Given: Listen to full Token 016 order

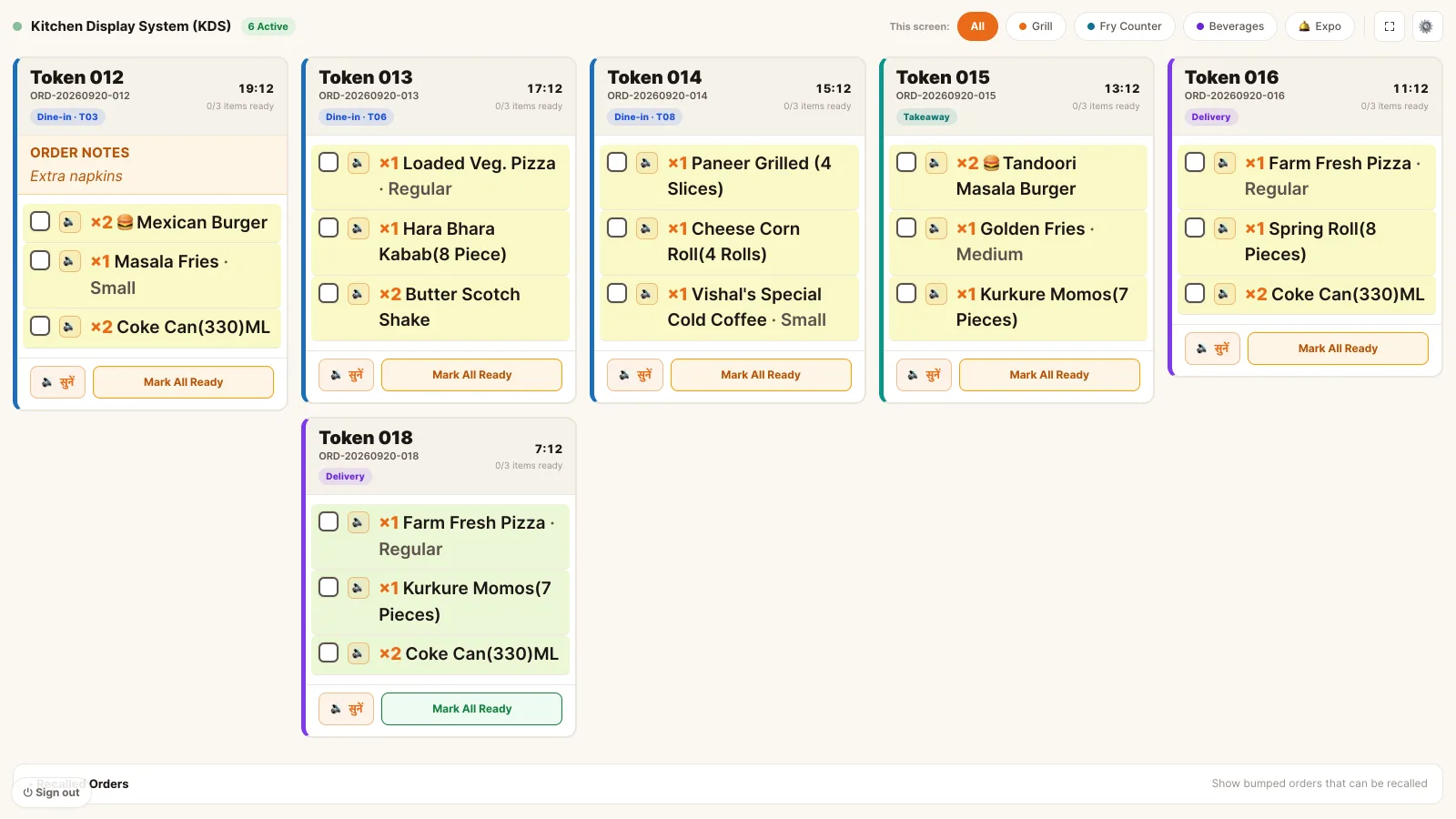Looking at the screenshot, I should click(1212, 349).
